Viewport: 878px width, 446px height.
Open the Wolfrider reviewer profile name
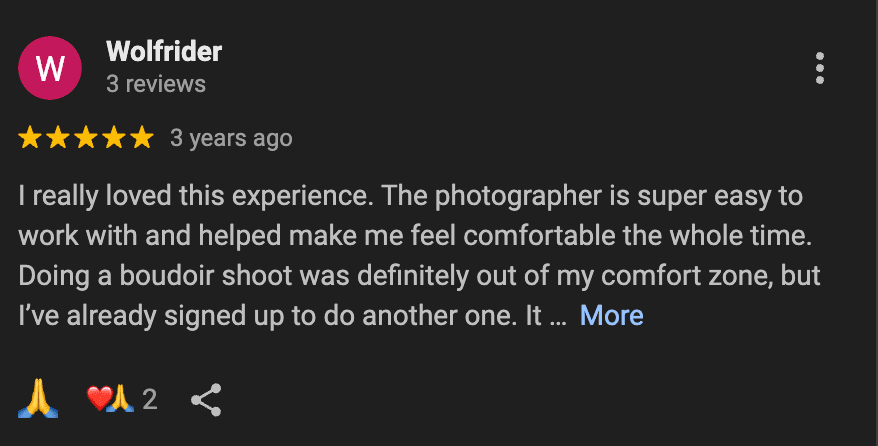click(163, 51)
